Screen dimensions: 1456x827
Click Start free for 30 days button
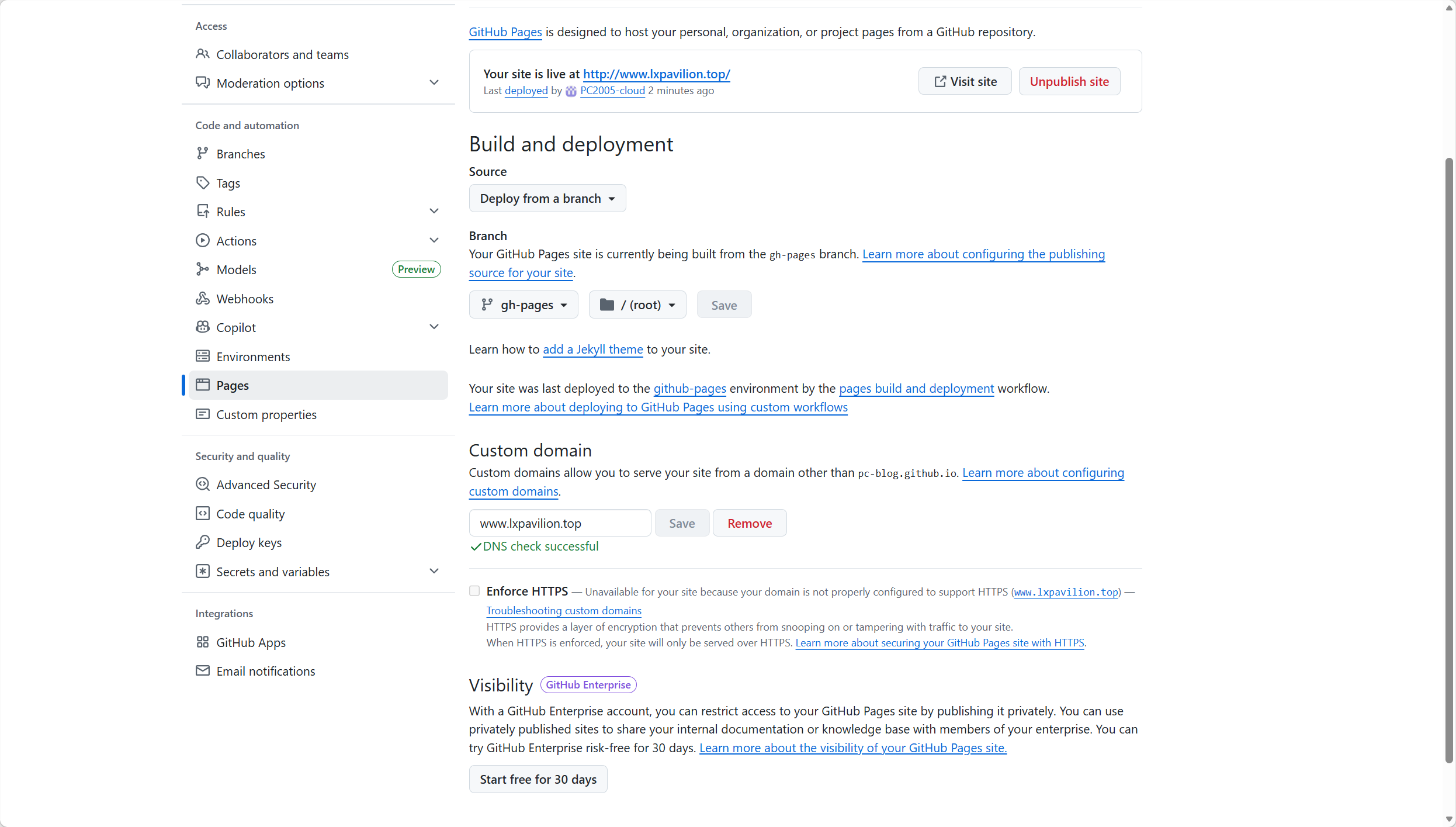coord(538,779)
